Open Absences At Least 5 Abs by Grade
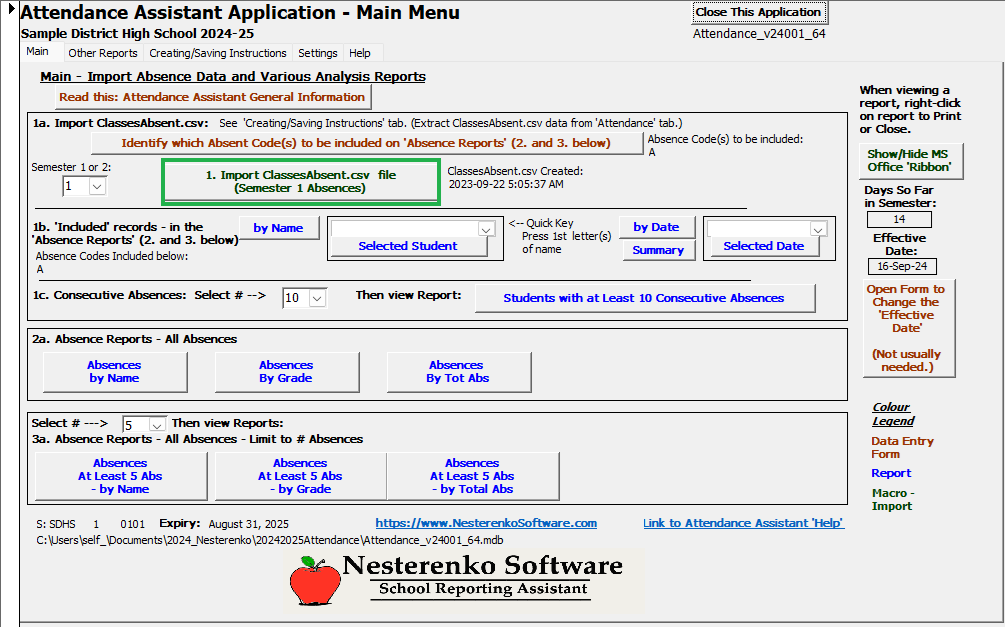This screenshot has height=627, width=1005. tap(300, 476)
